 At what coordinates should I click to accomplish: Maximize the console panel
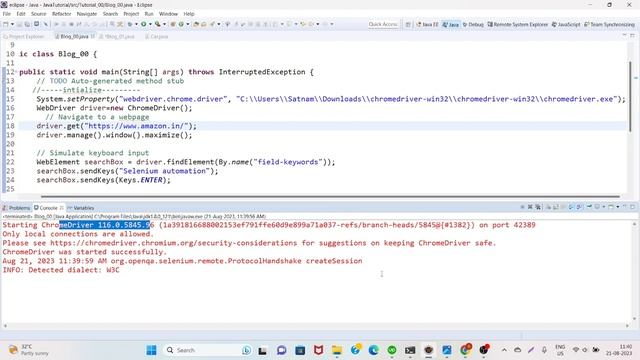point(632,207)
